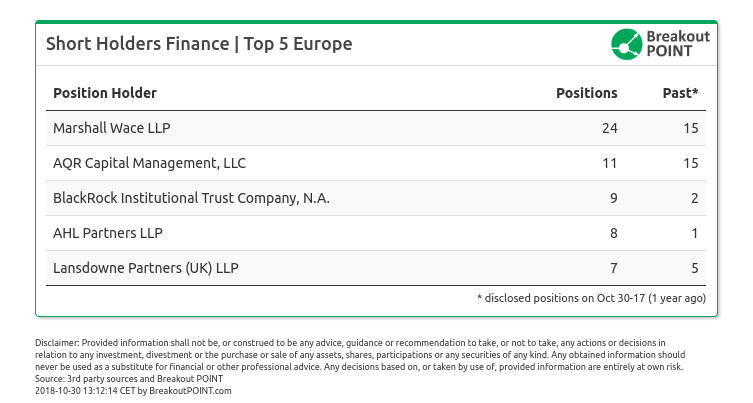Select the Position Holder column header
The width and height of the screenshot is (753, 403).
click(105, 93)
